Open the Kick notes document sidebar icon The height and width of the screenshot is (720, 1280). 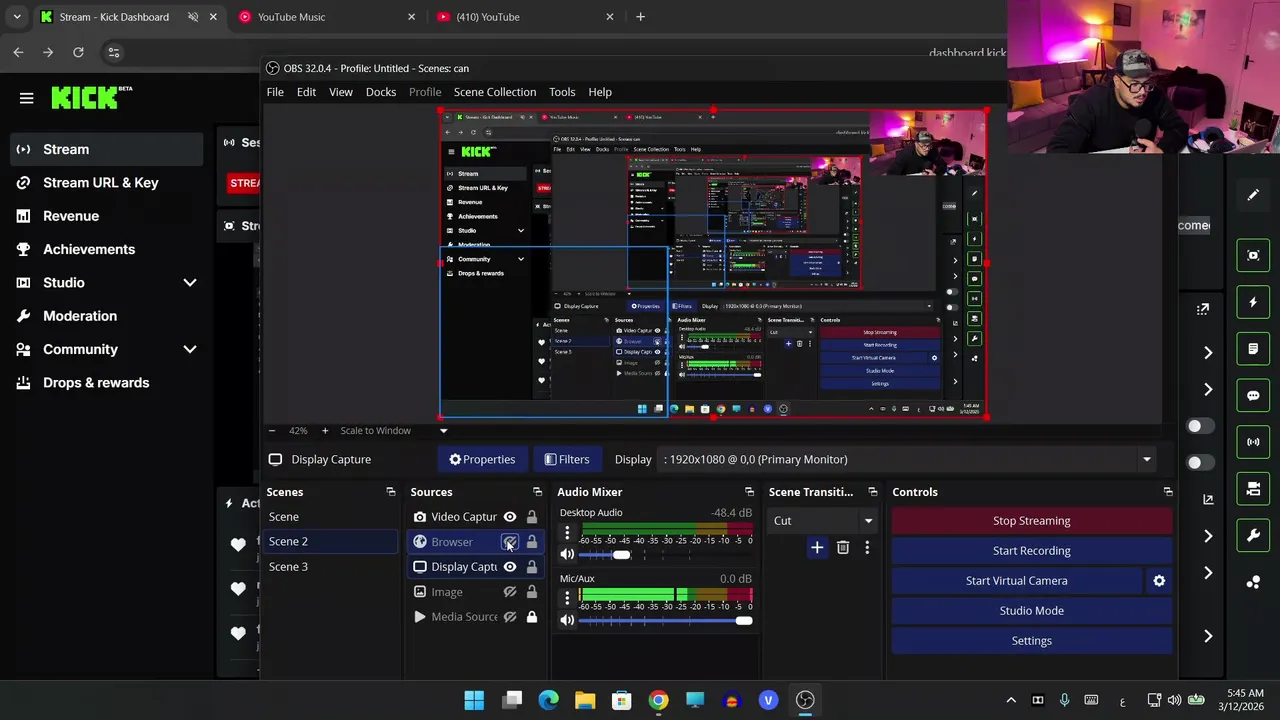point(1253,349)
